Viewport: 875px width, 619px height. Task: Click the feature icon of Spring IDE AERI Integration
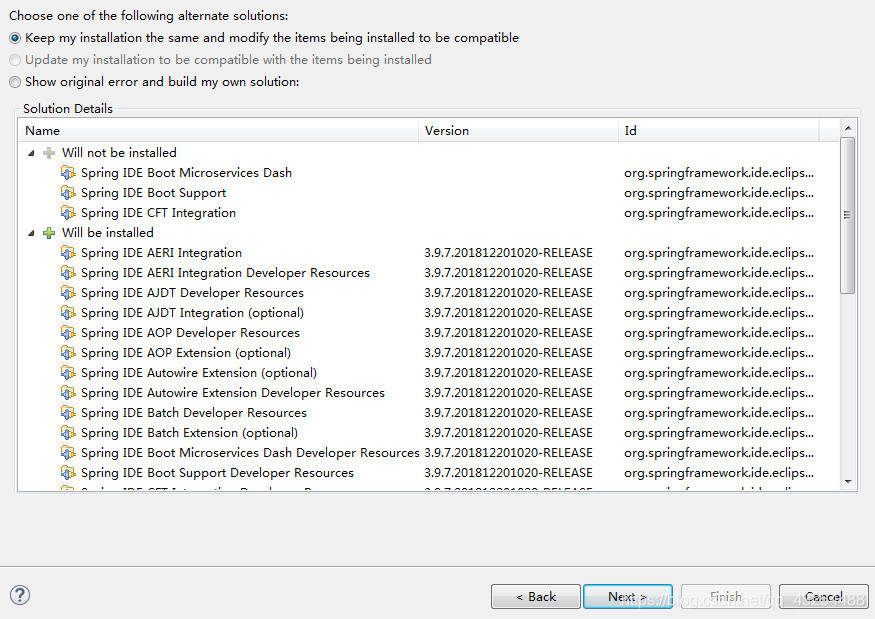coord(68,253)
